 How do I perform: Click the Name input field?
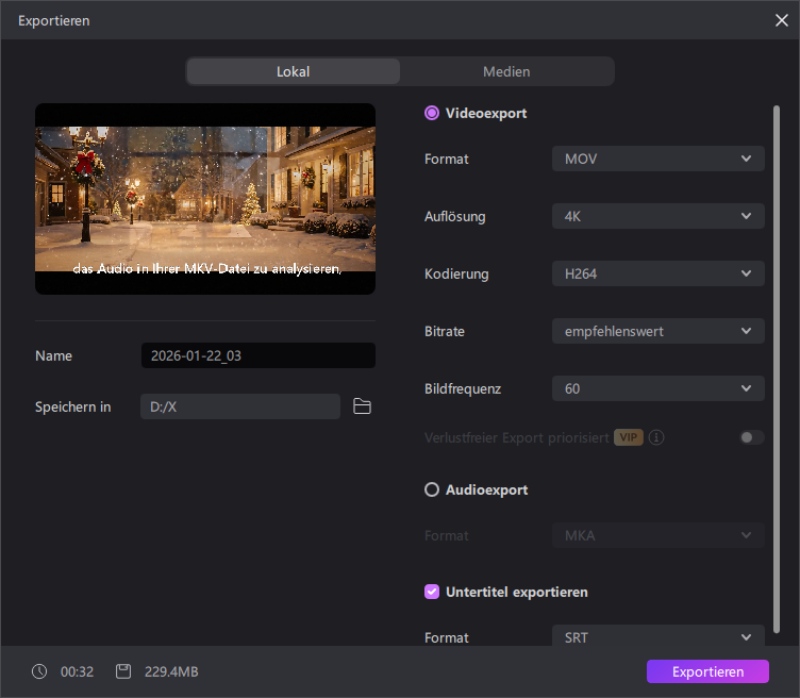[258, 356]
